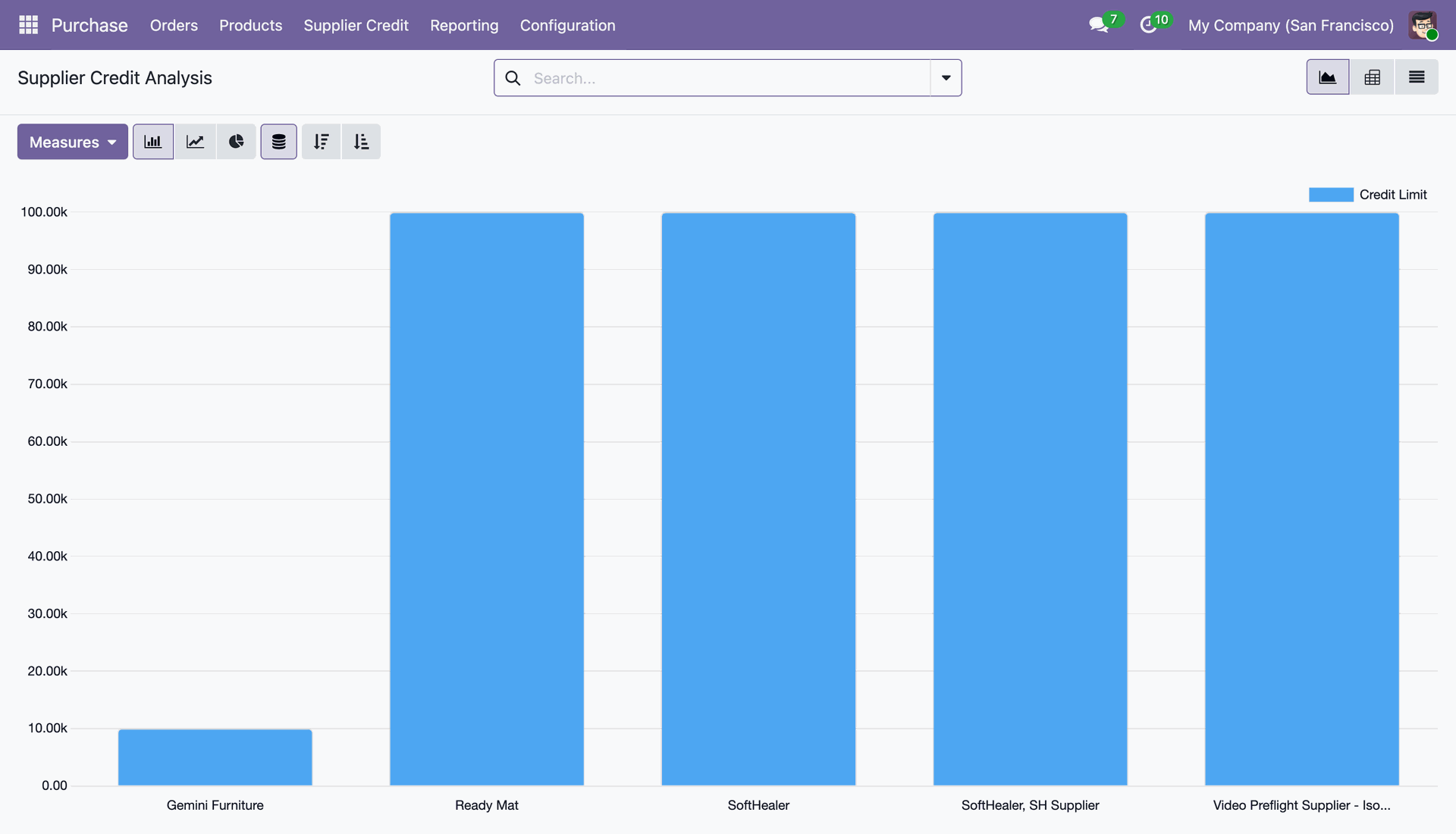Click the search magnifier icon
Image resolution: width=1456 pixels, height=834 pixels.
tap(513, 78)
